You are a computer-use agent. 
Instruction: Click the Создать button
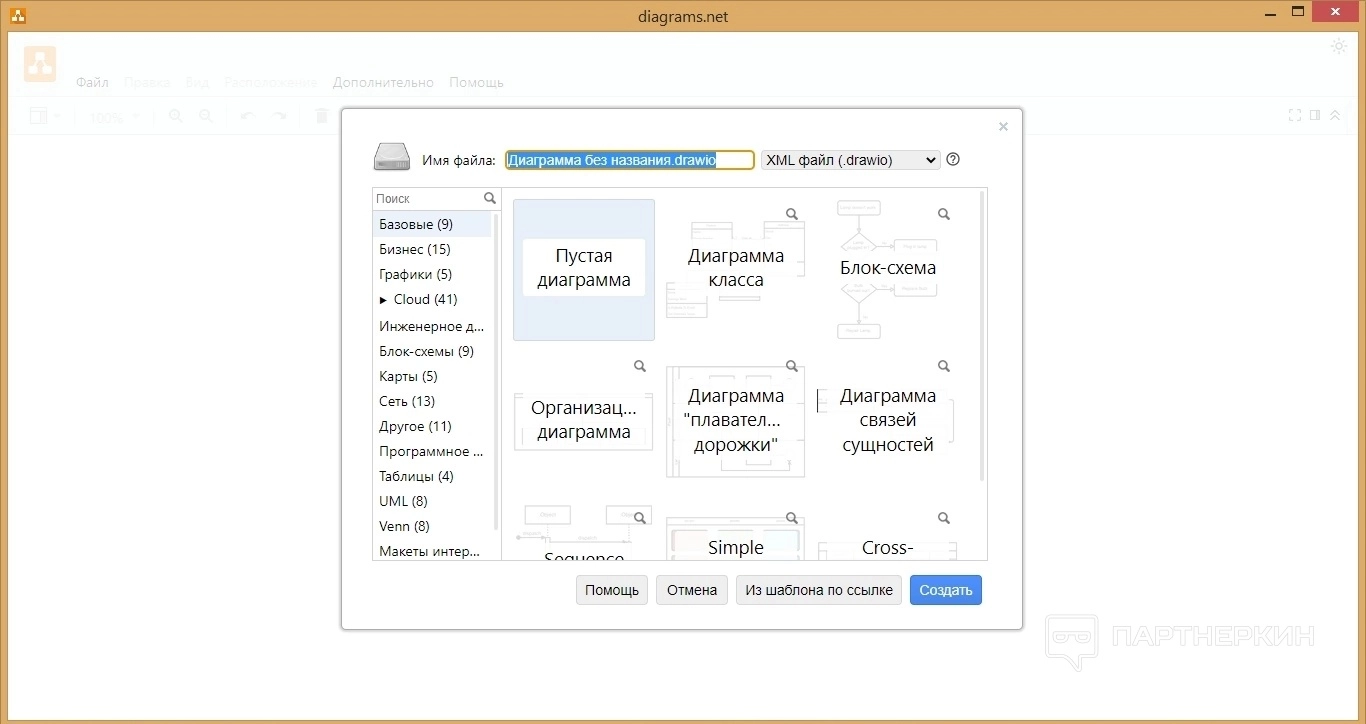coord(945,590)
